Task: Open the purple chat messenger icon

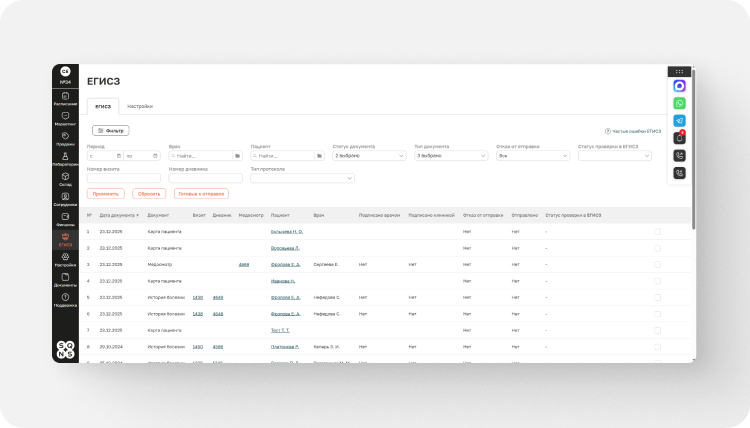Action: tap(679, 86)
